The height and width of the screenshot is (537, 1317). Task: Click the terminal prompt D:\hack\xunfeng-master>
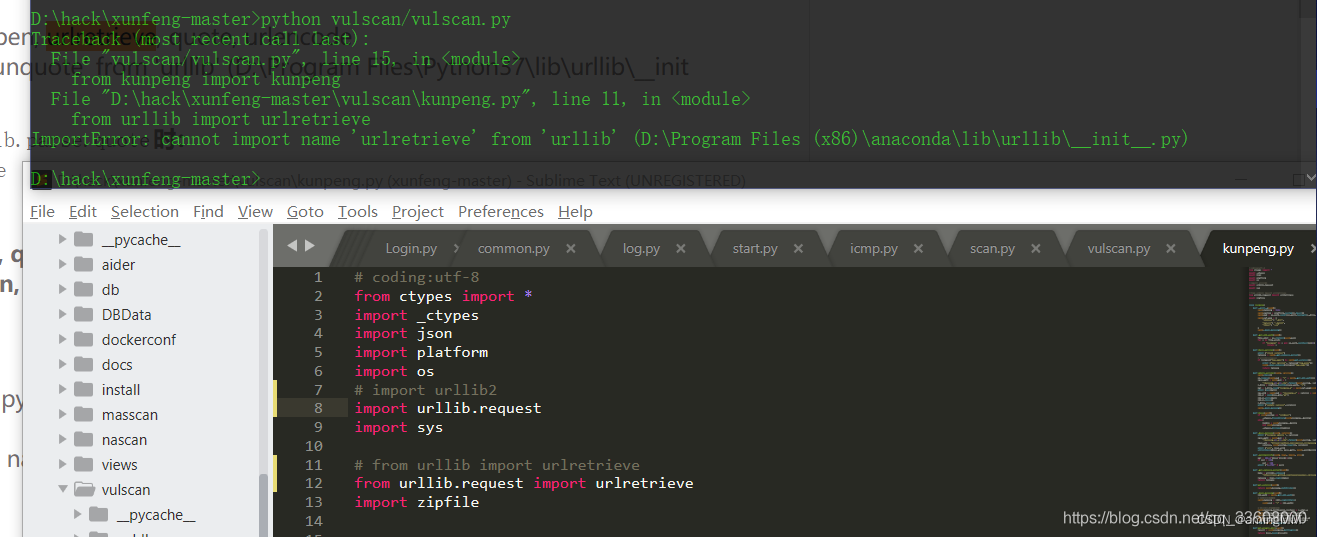click(x=145, y=179)
